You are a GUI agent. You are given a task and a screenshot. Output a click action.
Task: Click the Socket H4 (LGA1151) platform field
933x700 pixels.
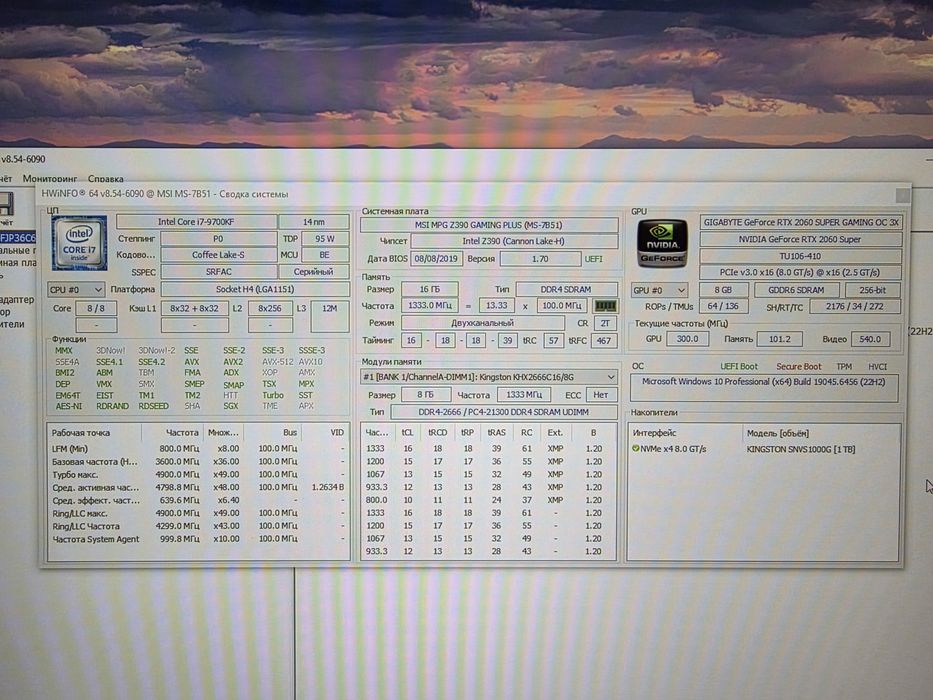coord(255,289)
